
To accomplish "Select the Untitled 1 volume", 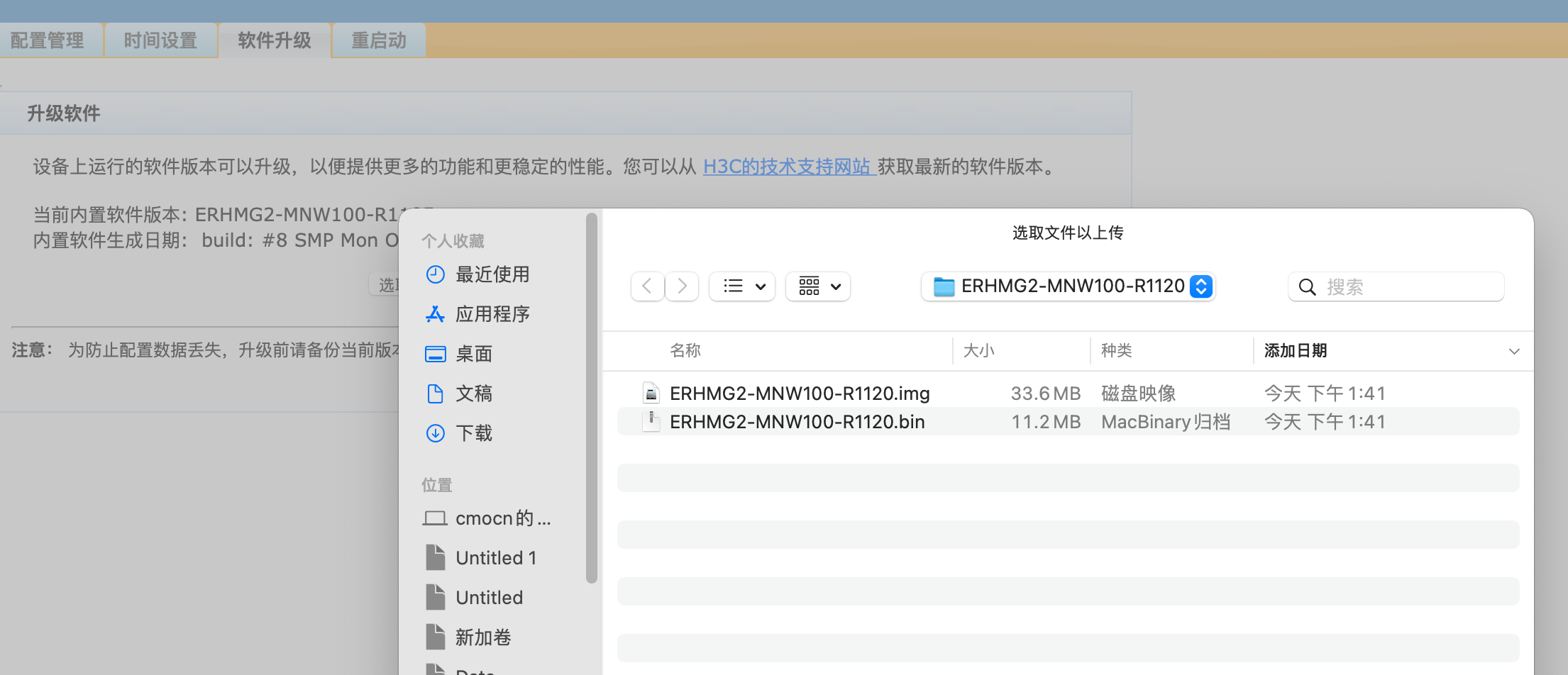I will [x=496, y=558].
